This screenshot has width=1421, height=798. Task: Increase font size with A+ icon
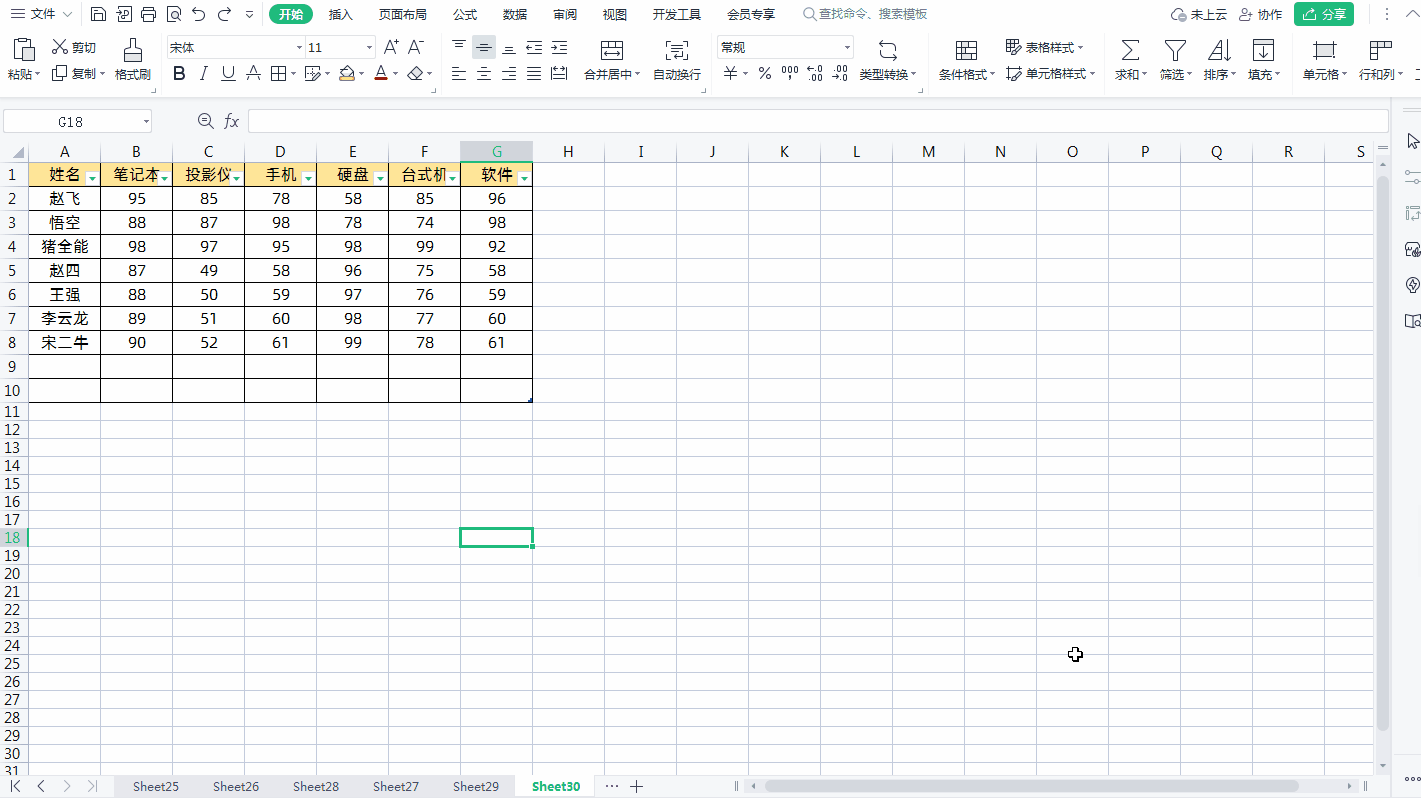pyautogui.click(x=392, y=47)
